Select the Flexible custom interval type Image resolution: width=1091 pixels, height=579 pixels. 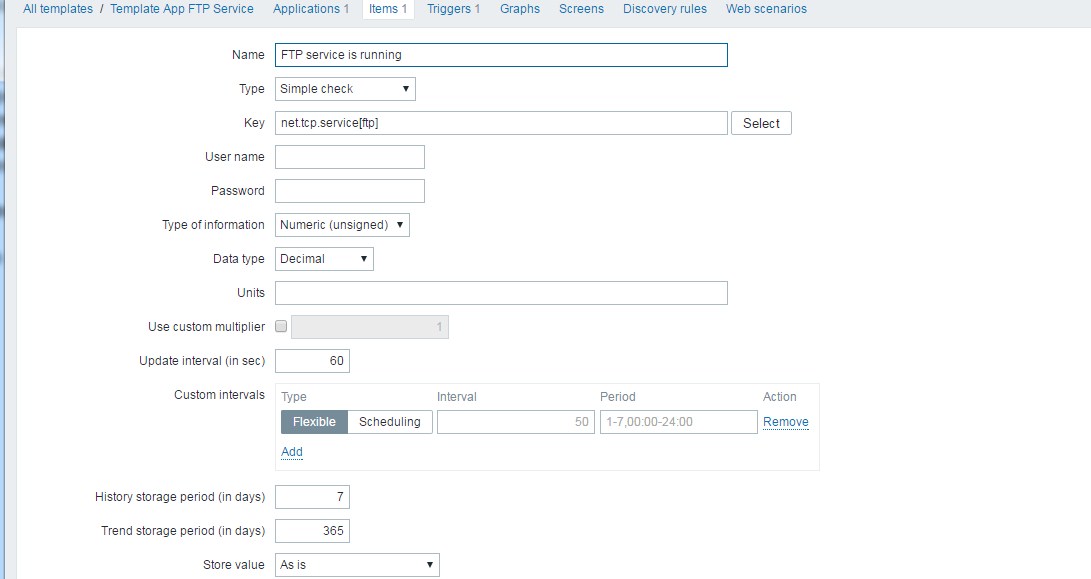click(x=314, y=422)
